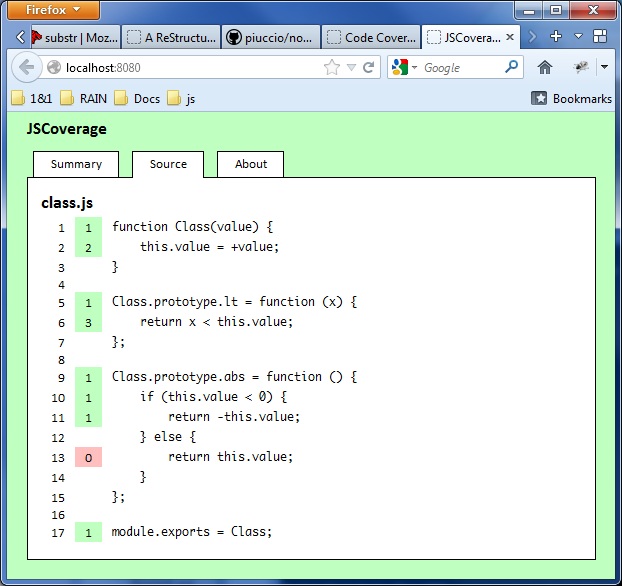The image size is (622, 586).
Task: Open the URL history dropdown arrow
Action: coord(351,67)
